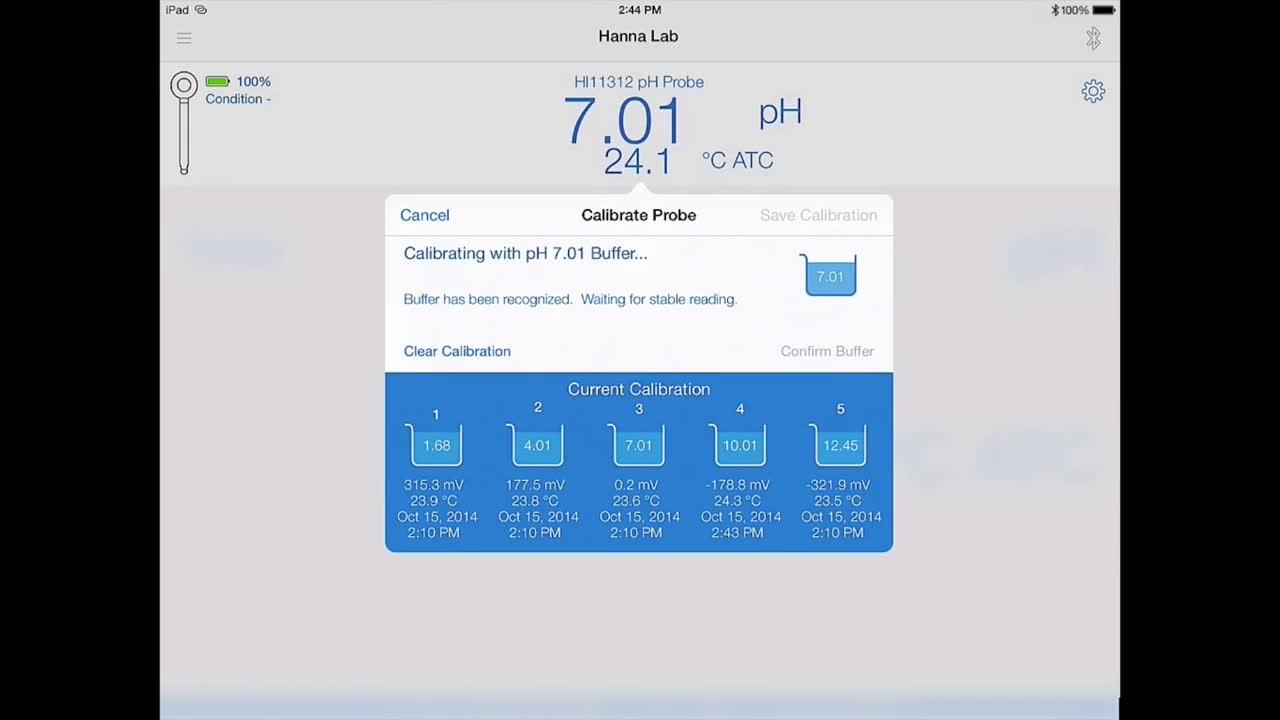Tap the large 7.01 pH reading
Screen dimensions: 1280x720
tap(623, 122)
